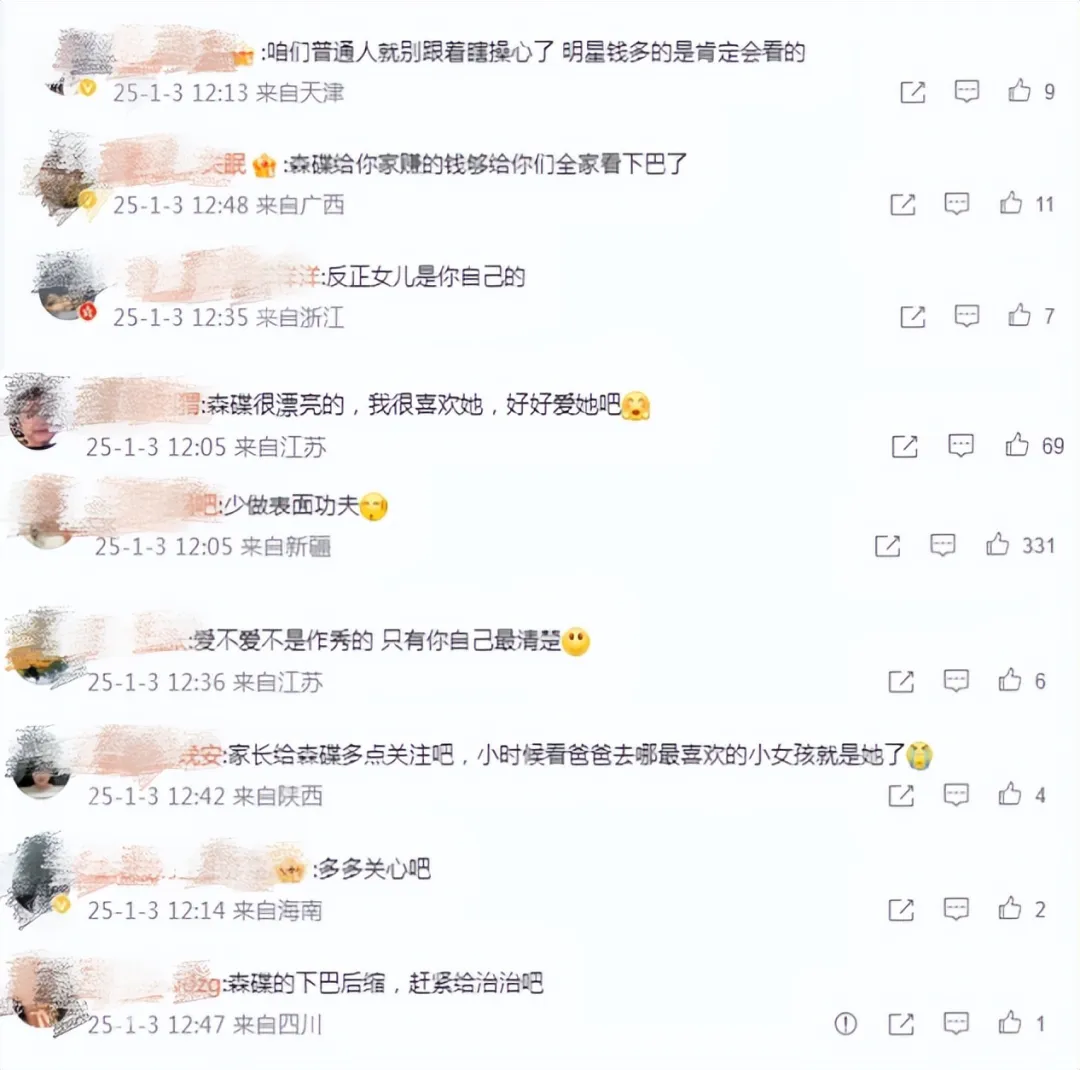Reply to the 海南 comment '多多关心吧'
This screenshot has height=1070, width=1080.
(x=956, y=909)
